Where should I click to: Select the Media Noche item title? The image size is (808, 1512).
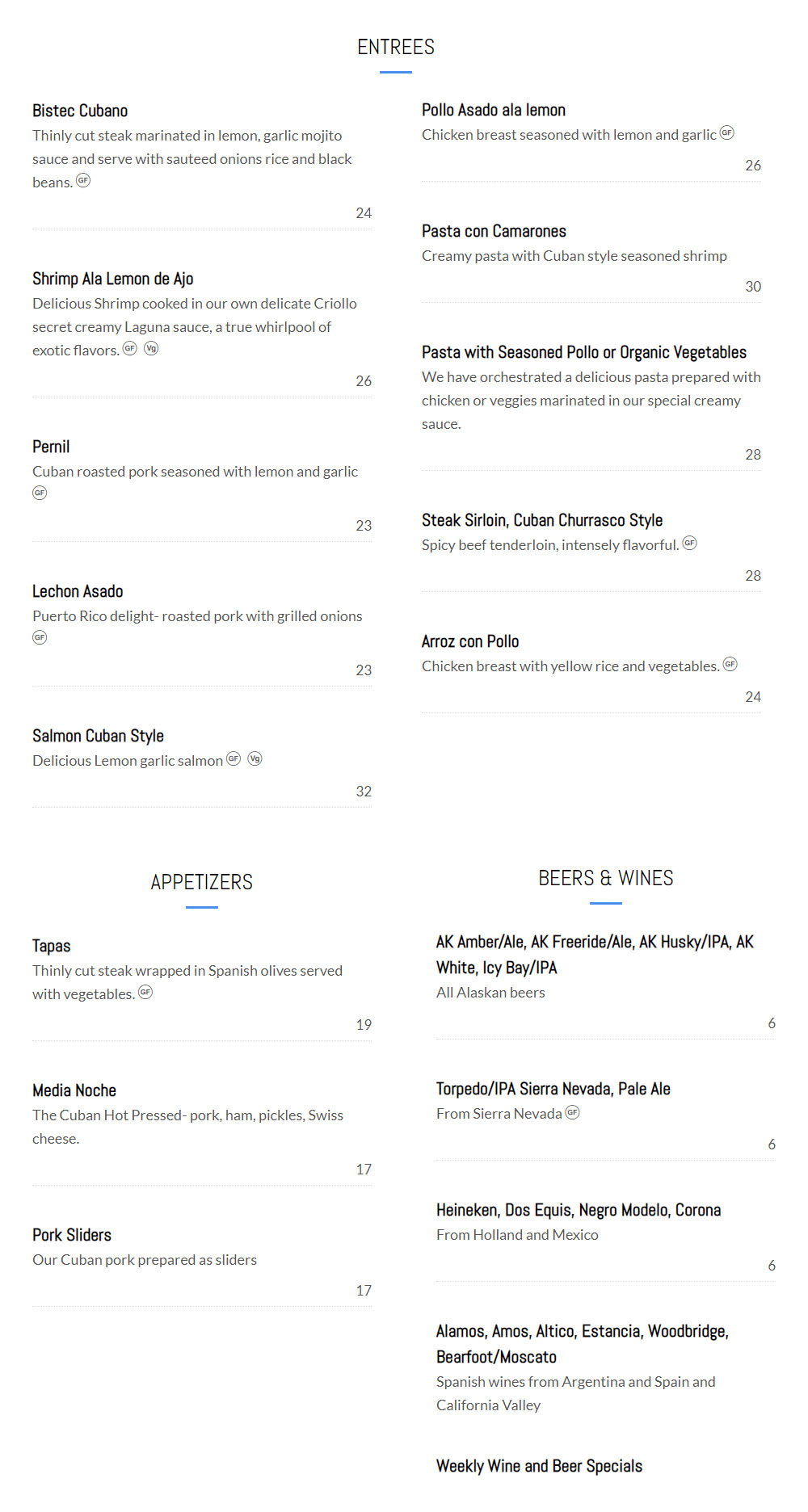(x=74, y=1090)
